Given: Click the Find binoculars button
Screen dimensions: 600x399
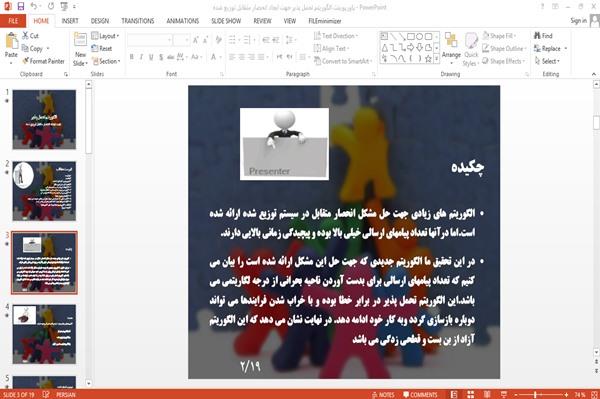Looking at the screenshot, I should point(544,36).
